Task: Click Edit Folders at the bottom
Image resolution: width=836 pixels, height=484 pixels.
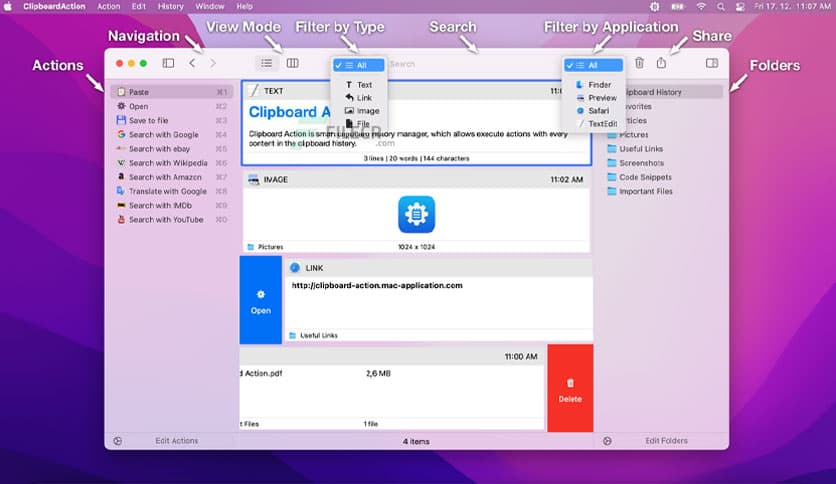Action: (666, 441)
